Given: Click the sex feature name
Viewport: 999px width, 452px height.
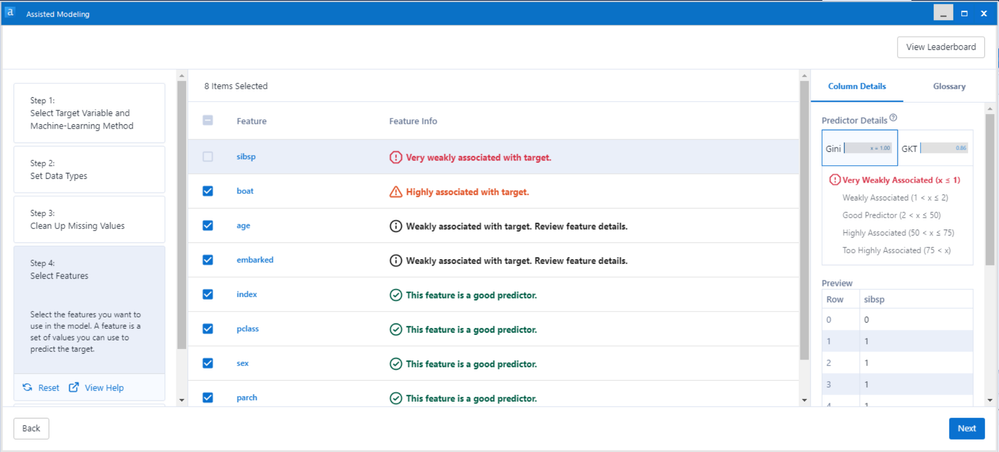Looking at the screenshot, I should (x=242, y=363).
